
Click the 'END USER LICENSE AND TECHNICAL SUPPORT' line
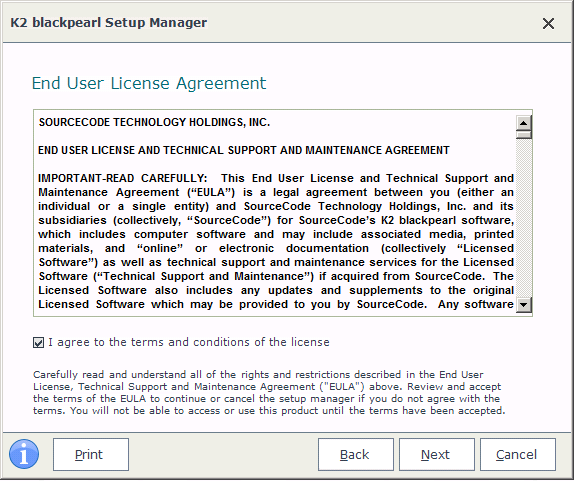coord(244,150)
